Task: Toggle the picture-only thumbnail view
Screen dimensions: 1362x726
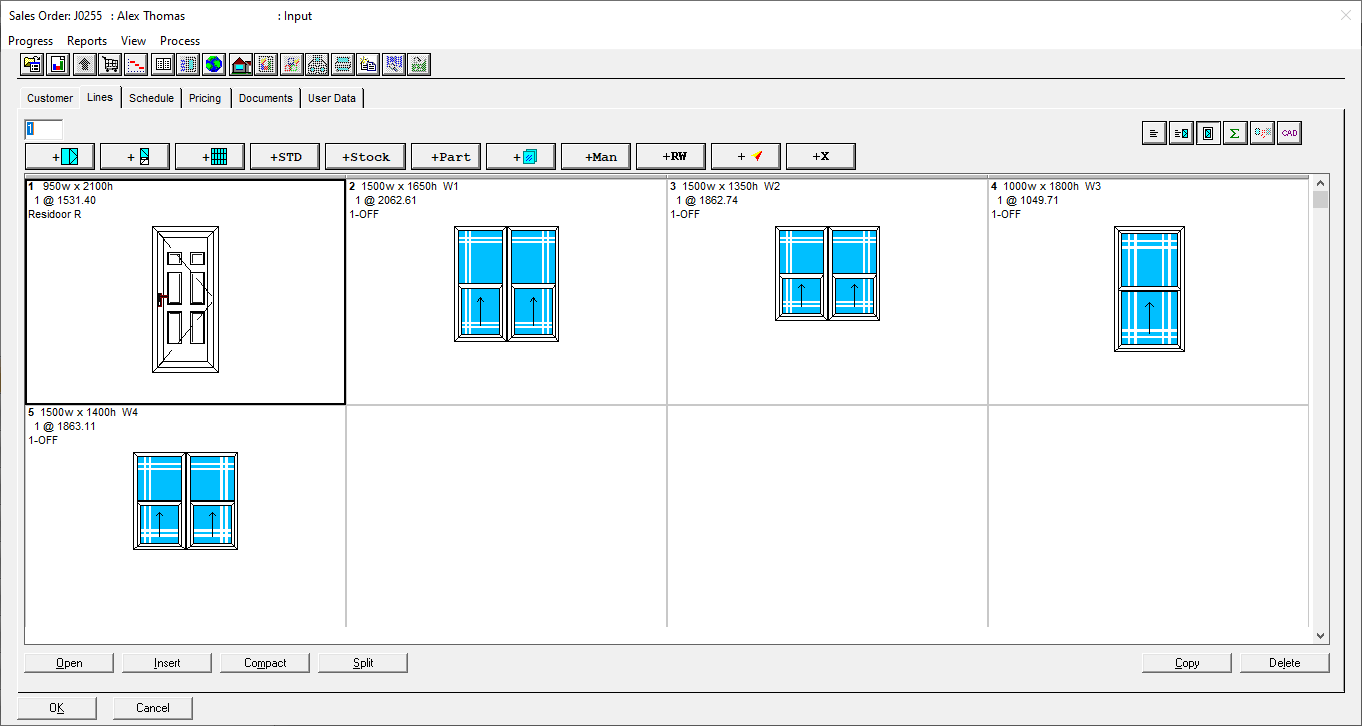Action: coord(1208,133)
